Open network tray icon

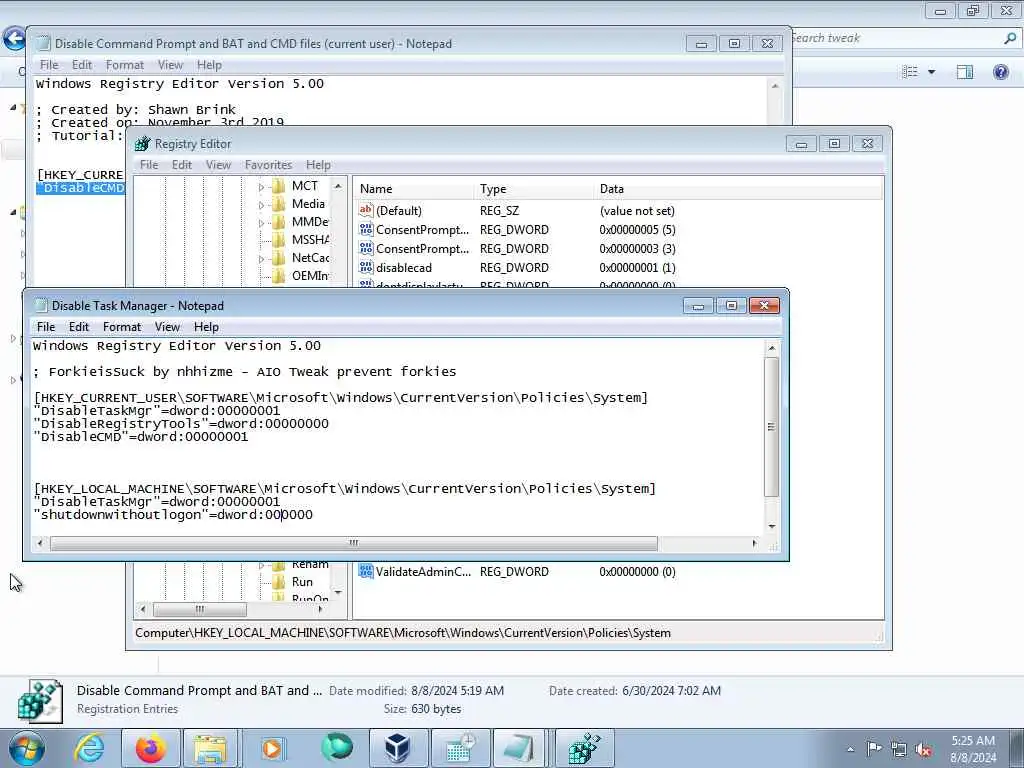coord(899,749)
